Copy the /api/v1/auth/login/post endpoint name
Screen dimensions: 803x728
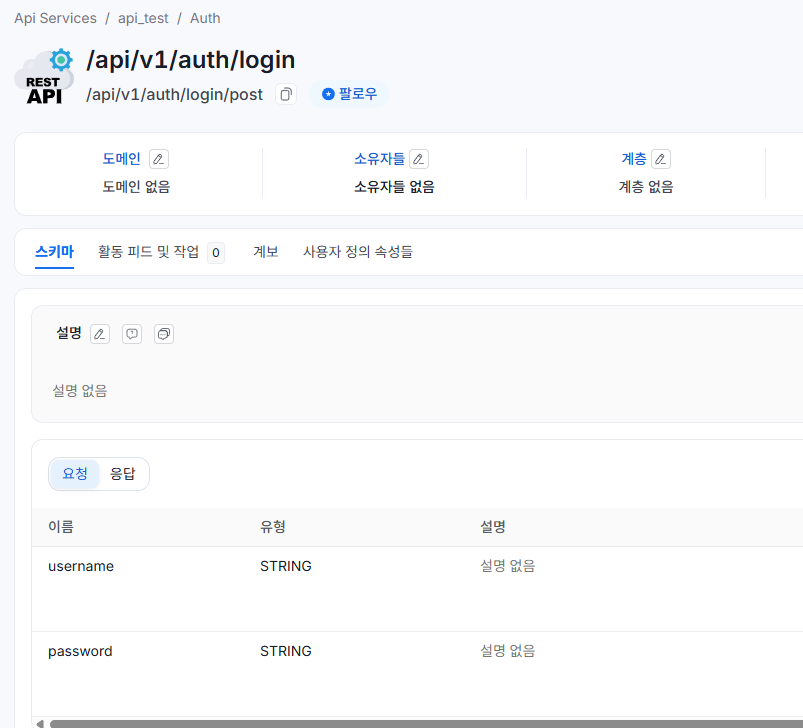[x=286, y=94]
